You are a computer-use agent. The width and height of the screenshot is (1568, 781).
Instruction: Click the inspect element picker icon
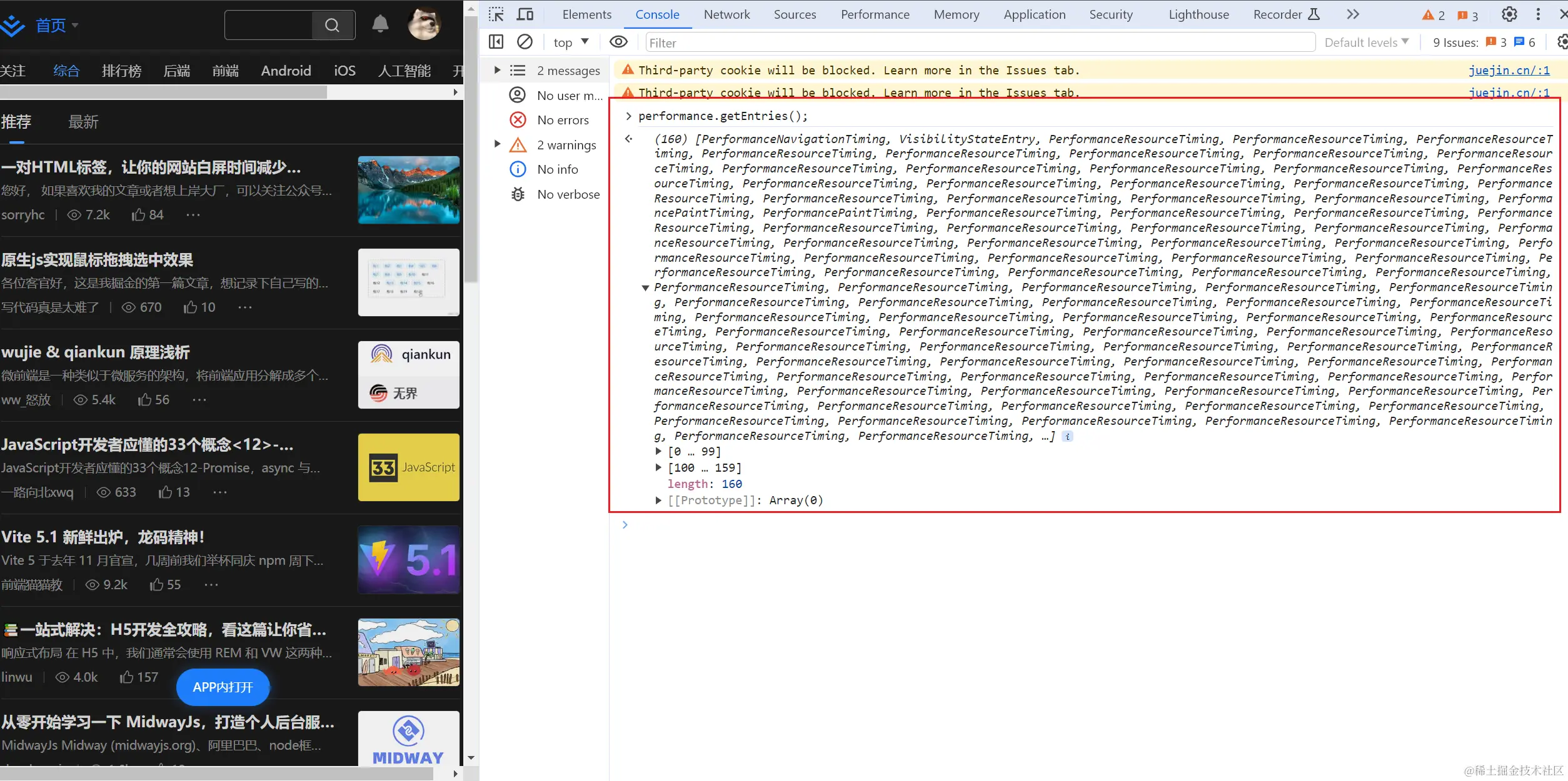coord(496,14)
